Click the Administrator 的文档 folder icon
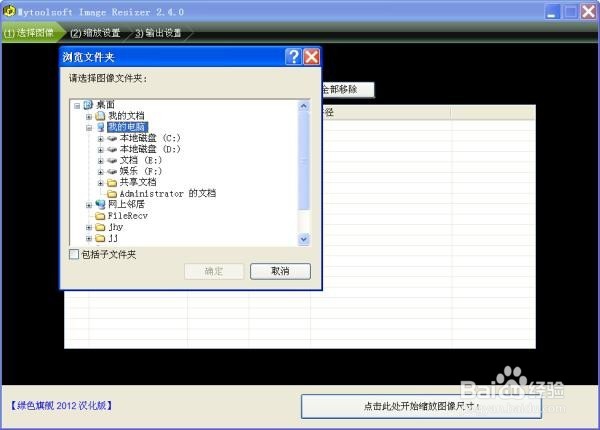The image size is (600, 430). [x=112, y=194]
